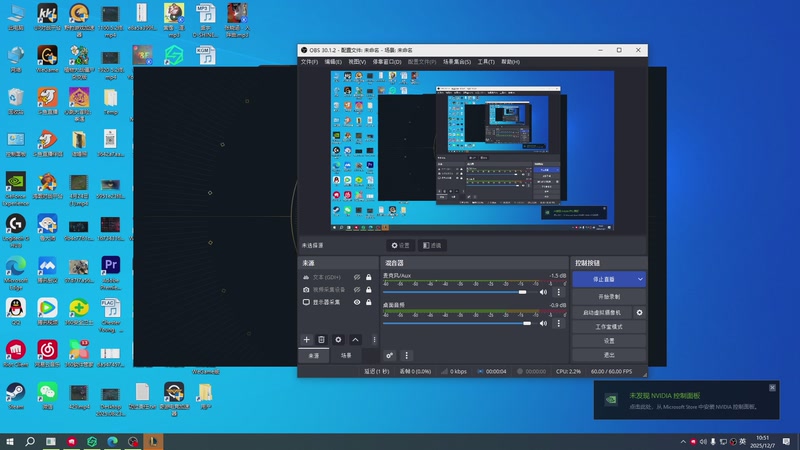Select the 文本 (GDI+) source row
800x450 pixels.
pyautogui.click(x=338, y=277)
